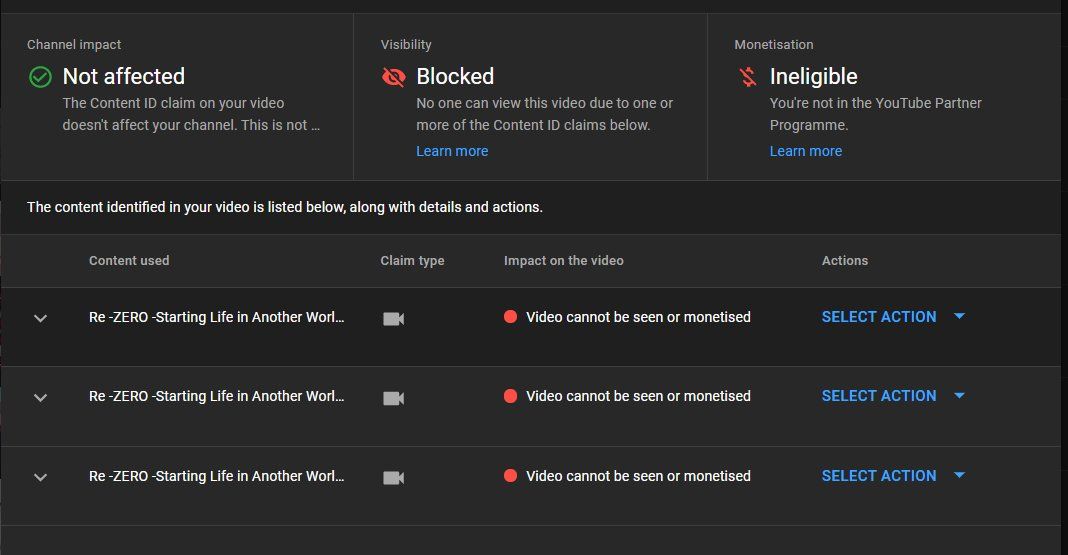
Task: Select the first Re -ZERO claim title text
Action: (x=216, y=316)
